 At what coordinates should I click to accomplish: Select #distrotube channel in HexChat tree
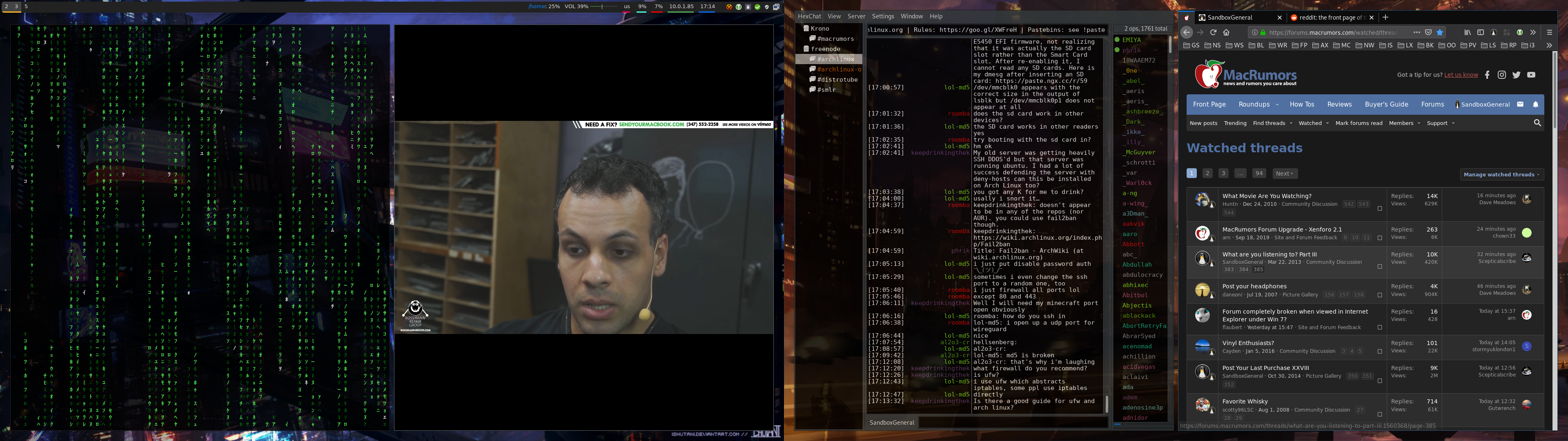click(837, 79)
